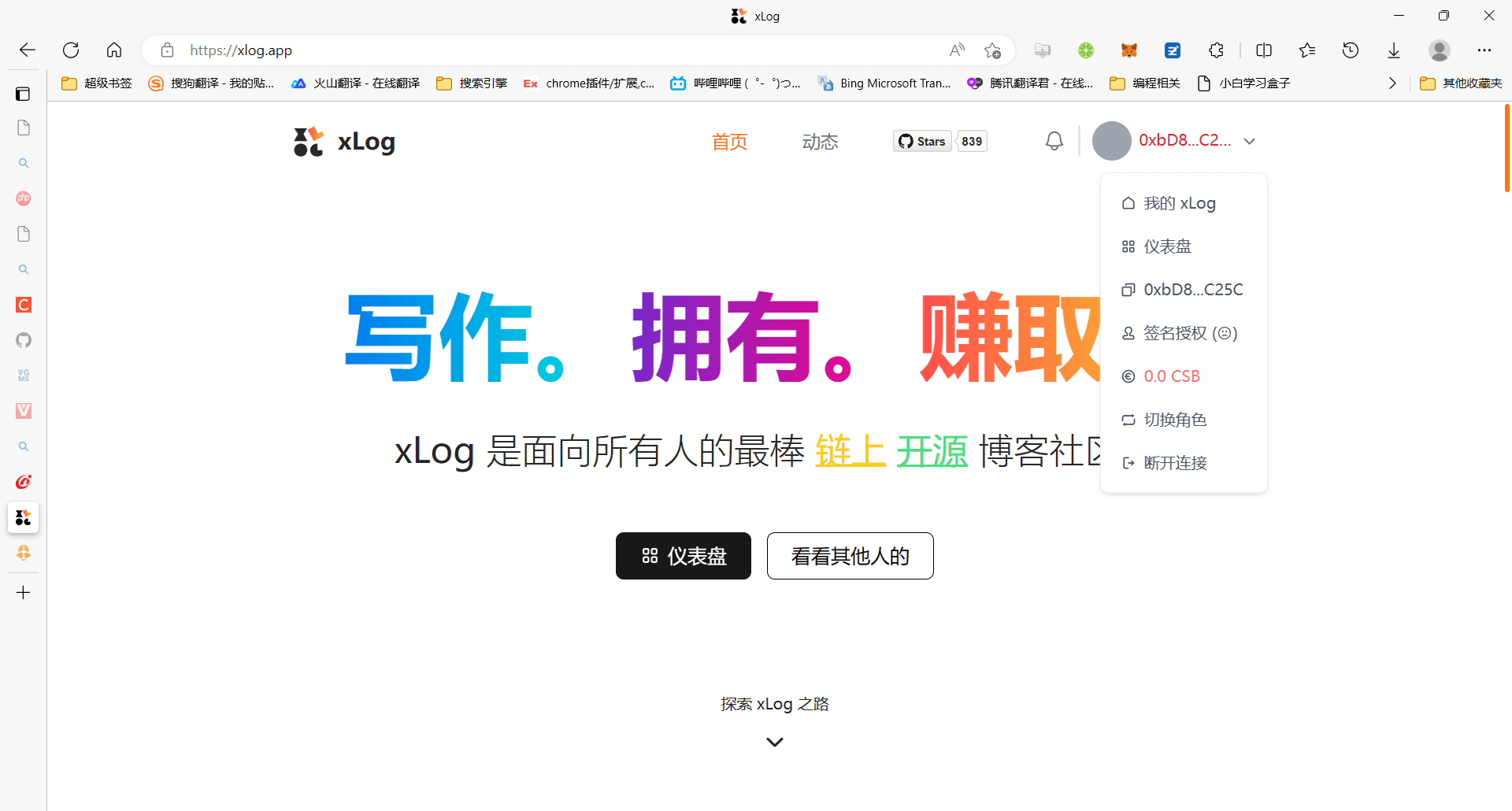
Task: Toggle split screen view
Action: (1264, 50)
